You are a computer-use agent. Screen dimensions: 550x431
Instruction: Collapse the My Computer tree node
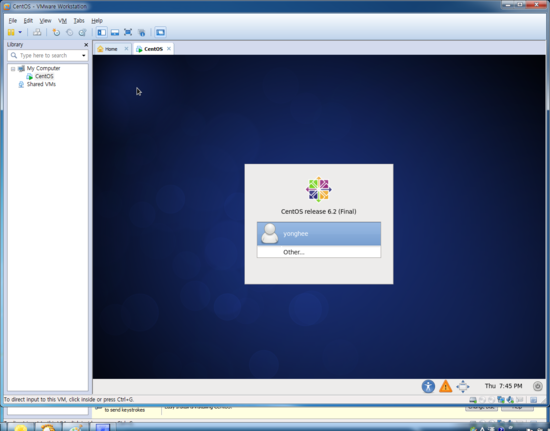coord(13,69)
